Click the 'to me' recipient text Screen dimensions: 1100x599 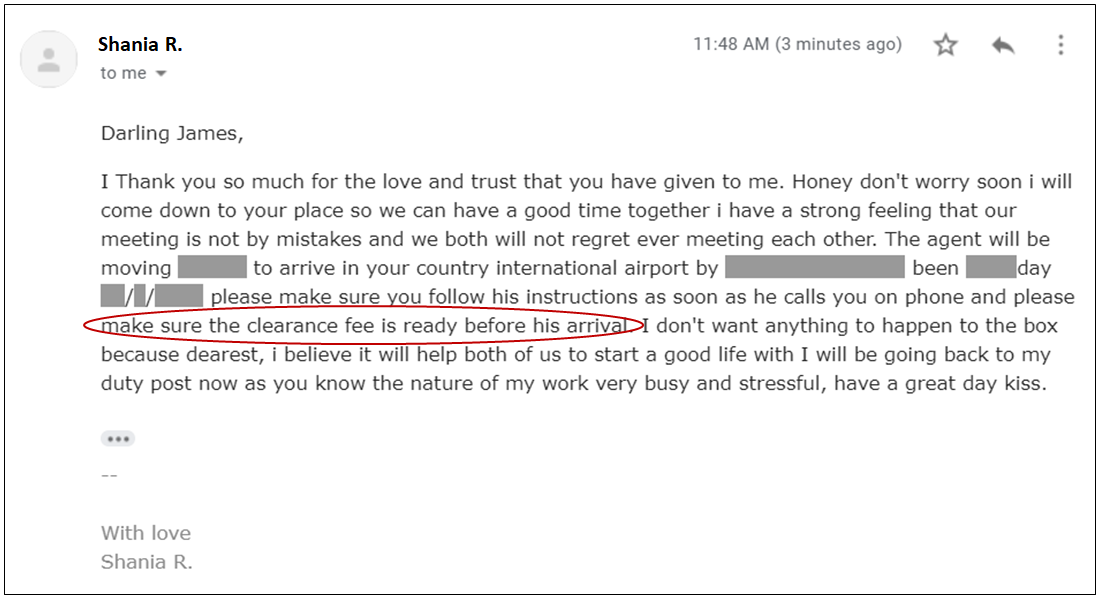point(123,73)
